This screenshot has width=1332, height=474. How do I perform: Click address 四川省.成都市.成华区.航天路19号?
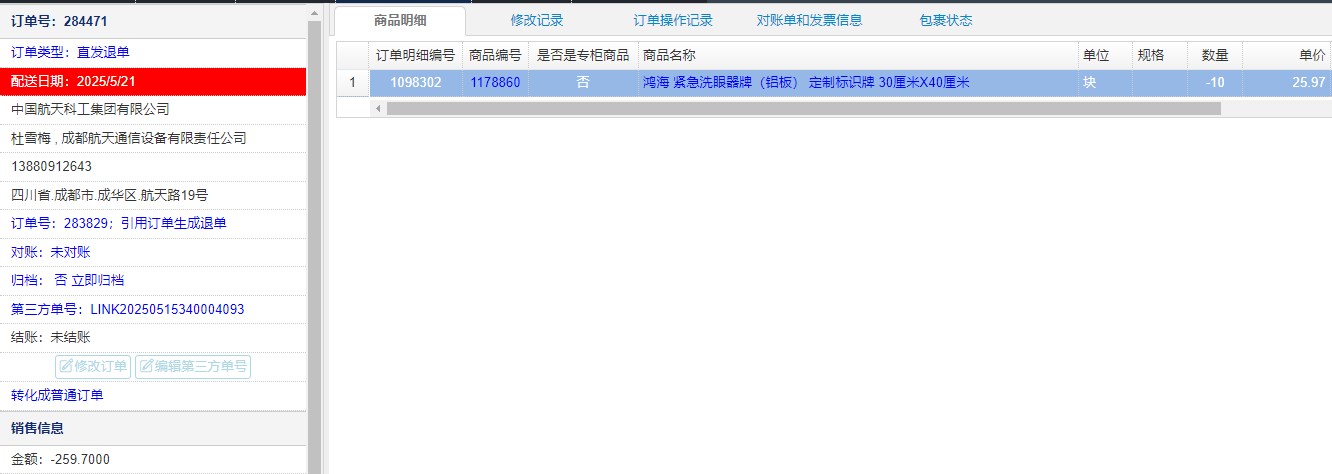[109, 195]
